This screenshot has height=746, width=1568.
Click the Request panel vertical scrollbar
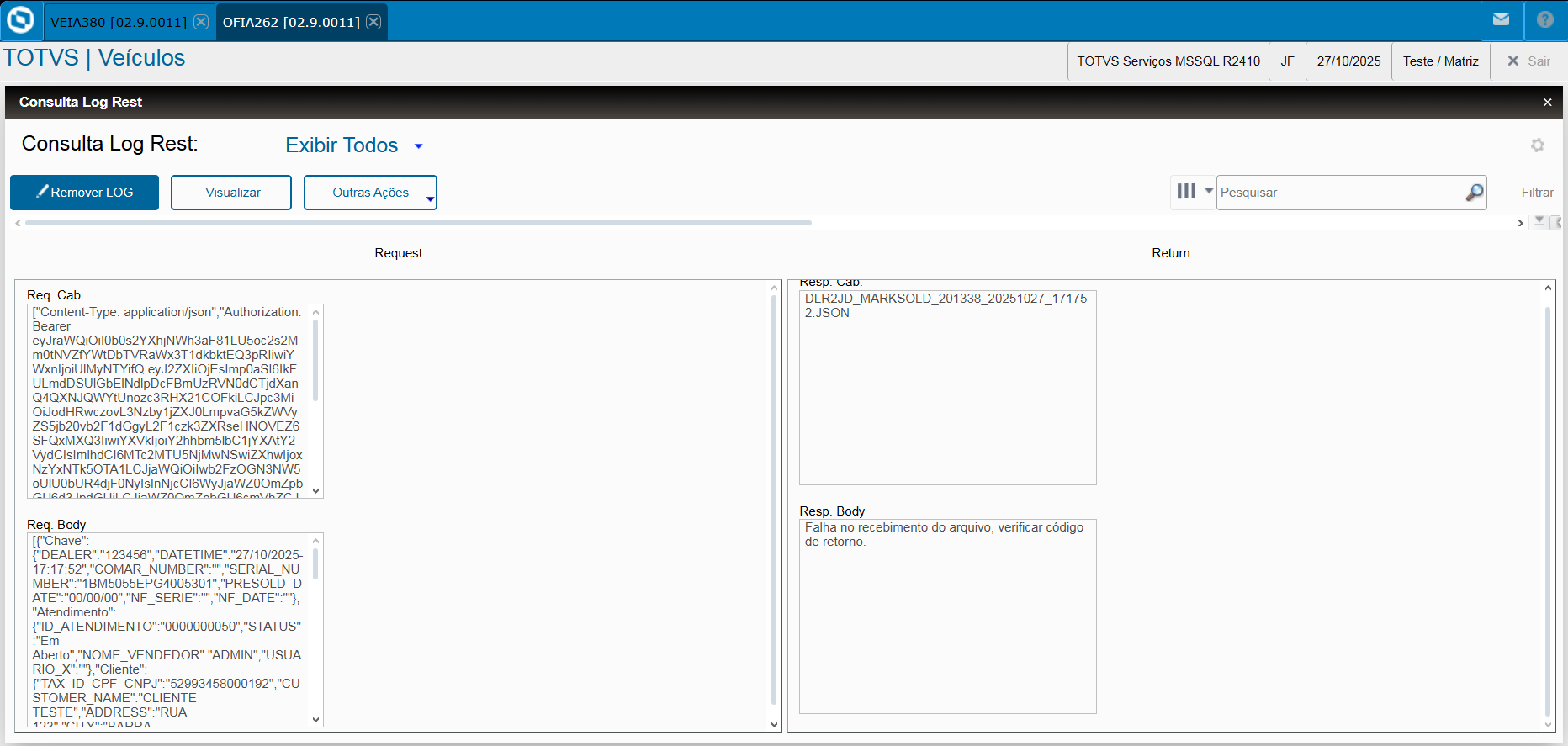point(774,500)
